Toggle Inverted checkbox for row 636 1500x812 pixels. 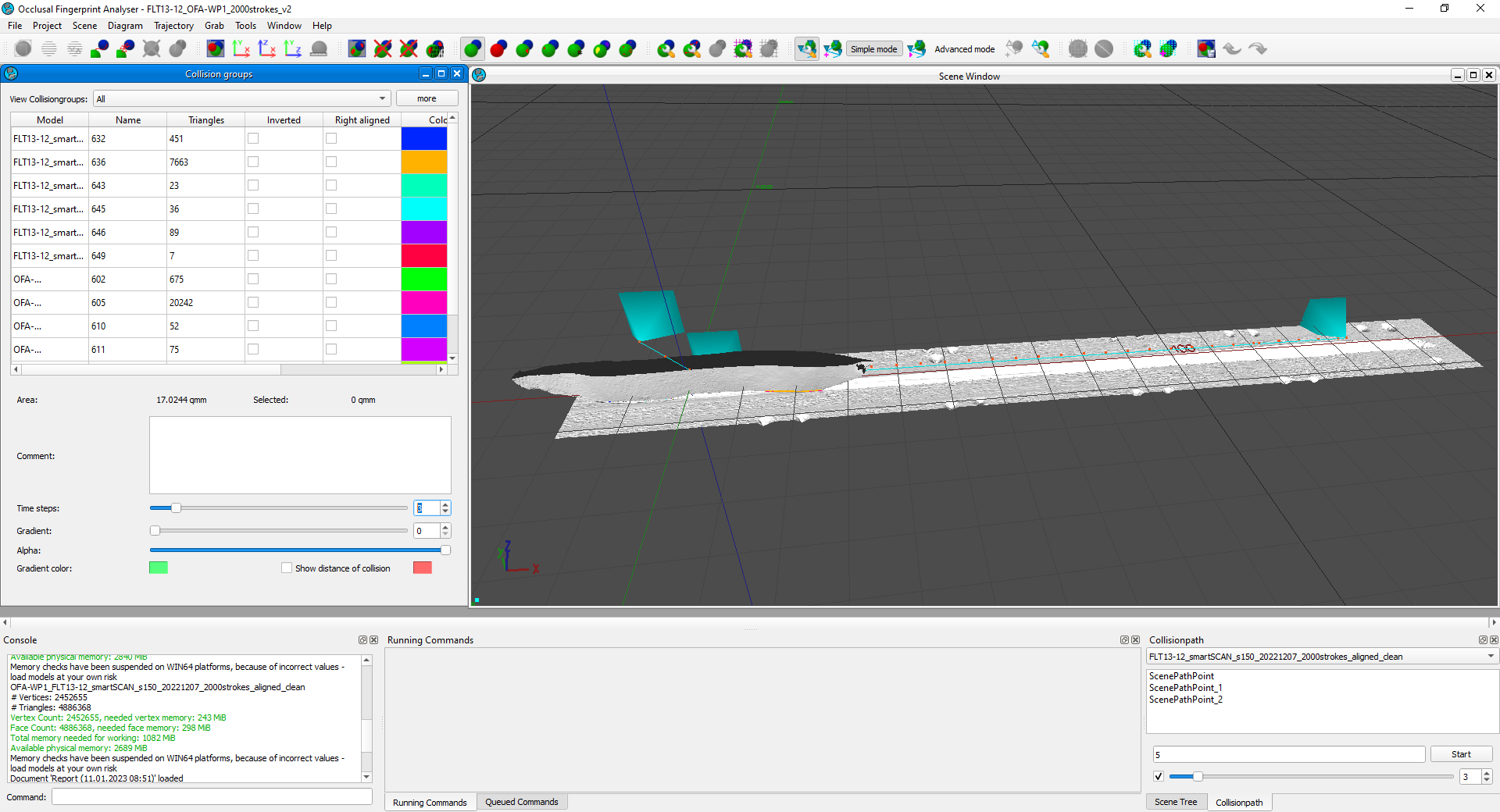253,162
